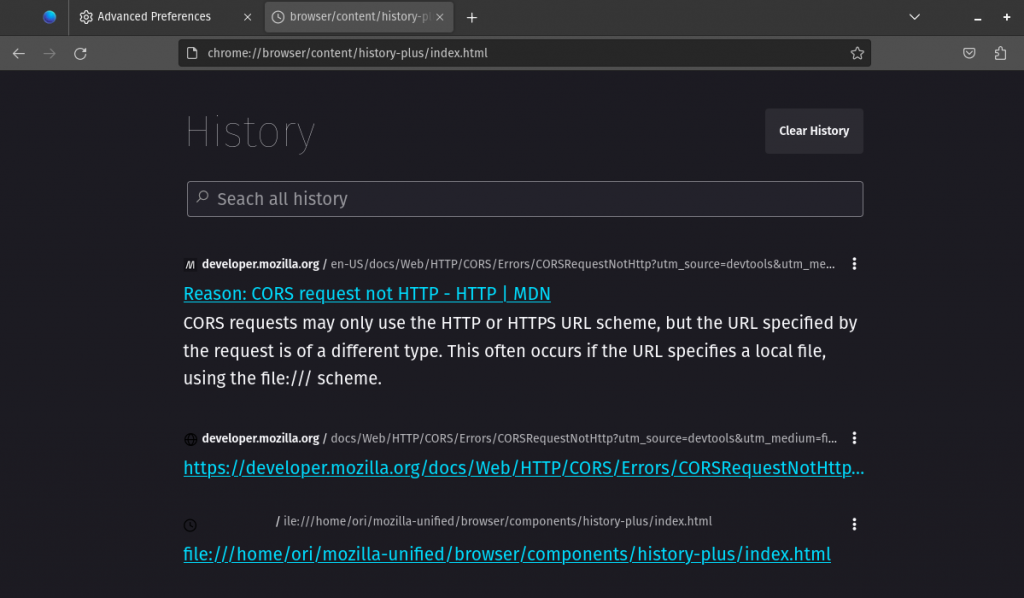Open the https://developer.mozilla.org/docs/Web link
1024x598 pixels.
[524, 468]
